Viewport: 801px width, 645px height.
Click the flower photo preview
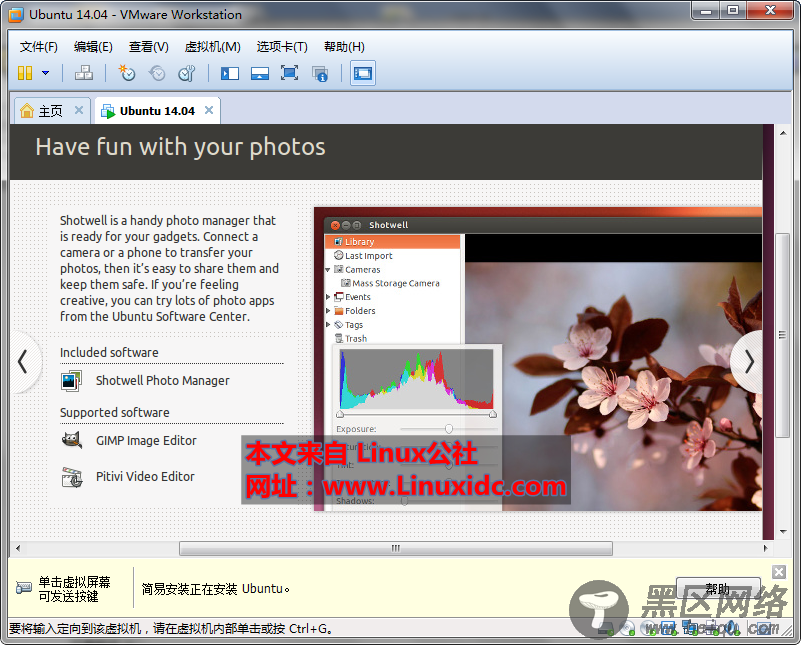613,386
